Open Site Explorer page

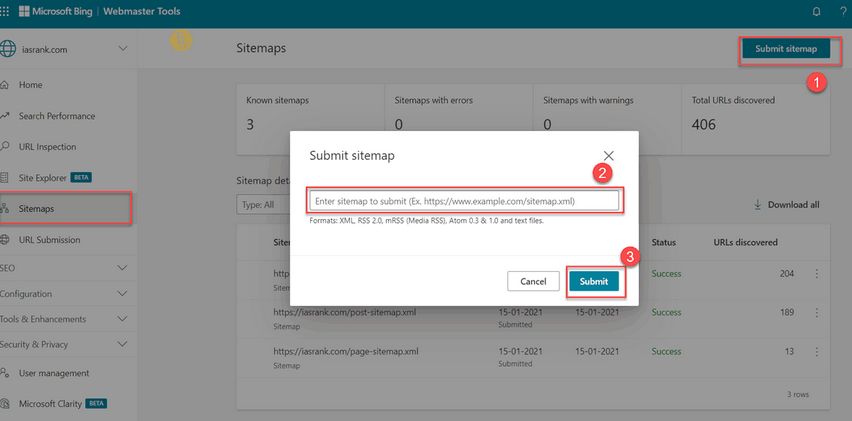tap(42, 178)
